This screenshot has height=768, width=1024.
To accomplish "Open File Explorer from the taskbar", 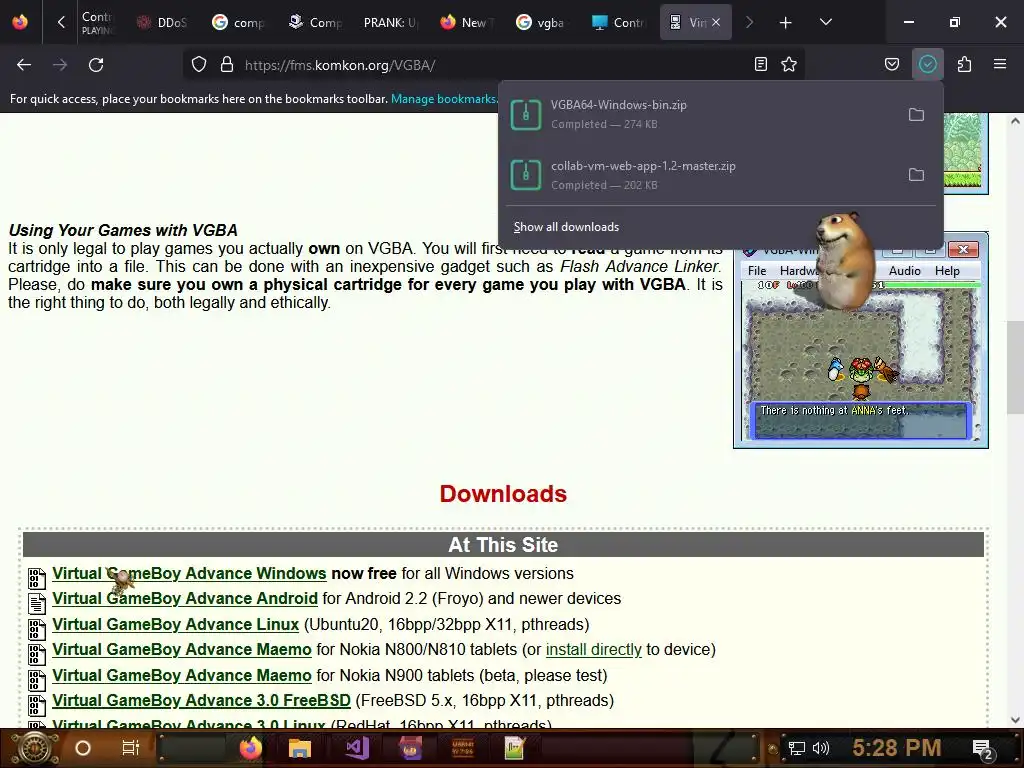I will pos(300,748).
